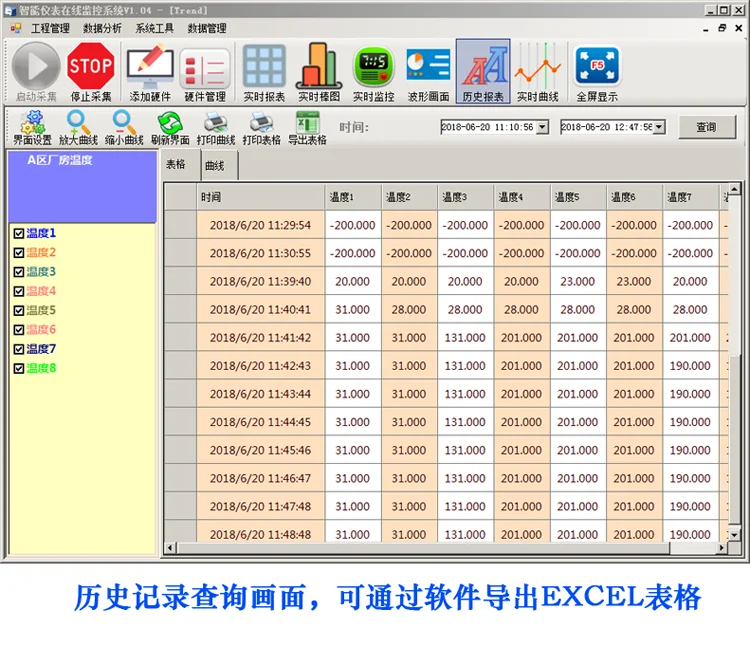Switch to the 表格 tab
This screenshot has width=750, height=665.
click(x=179, y=164)
